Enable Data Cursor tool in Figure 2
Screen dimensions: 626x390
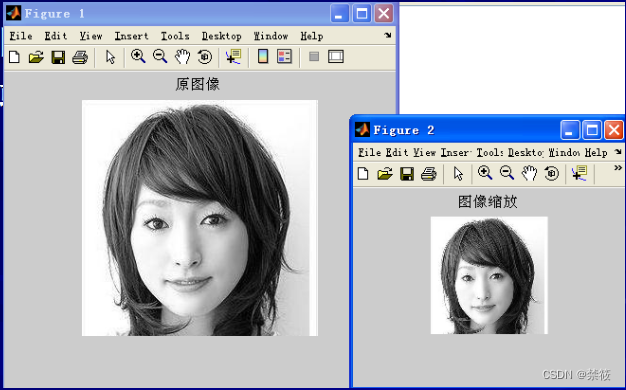[x=579, y=174]
